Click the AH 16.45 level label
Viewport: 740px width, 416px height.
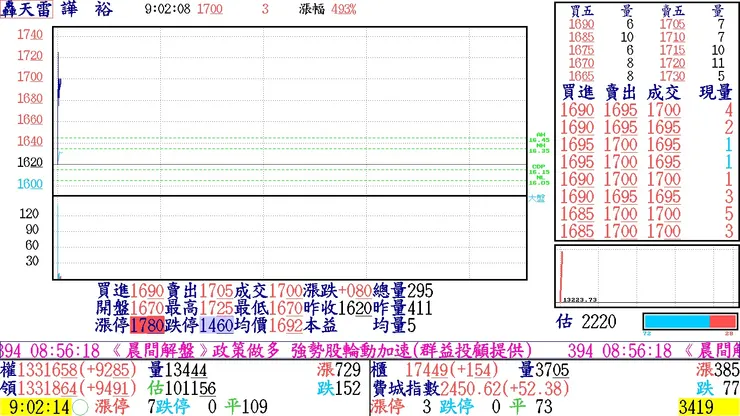539,137
